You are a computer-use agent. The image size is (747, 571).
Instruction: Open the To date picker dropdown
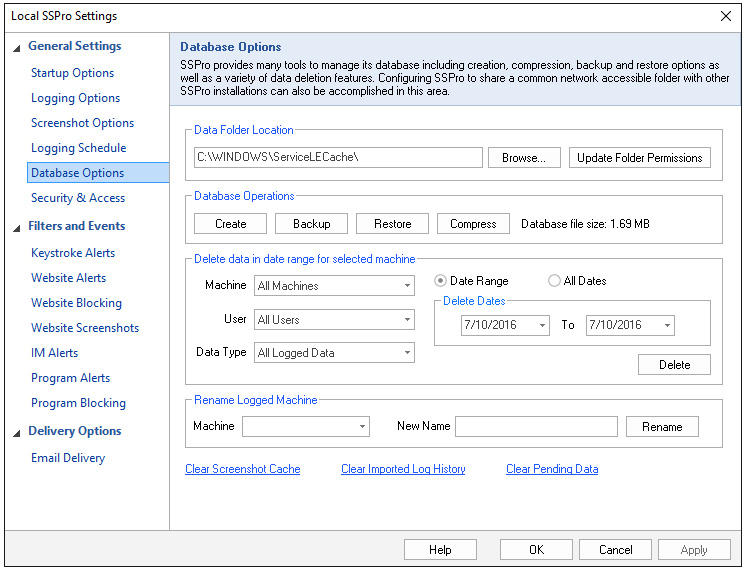[x=667, y=325]
